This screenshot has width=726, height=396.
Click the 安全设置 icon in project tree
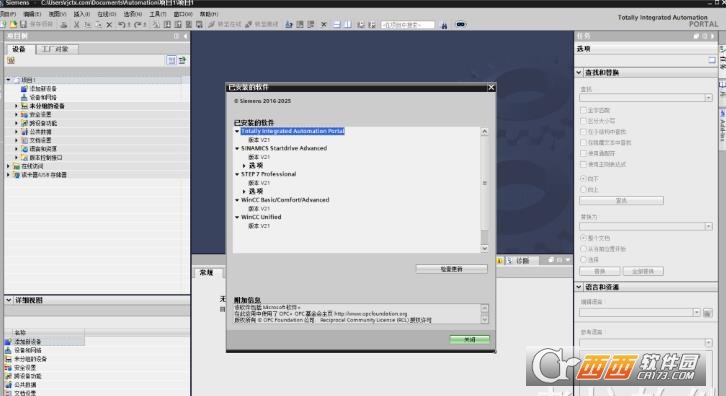coord(24,114)
